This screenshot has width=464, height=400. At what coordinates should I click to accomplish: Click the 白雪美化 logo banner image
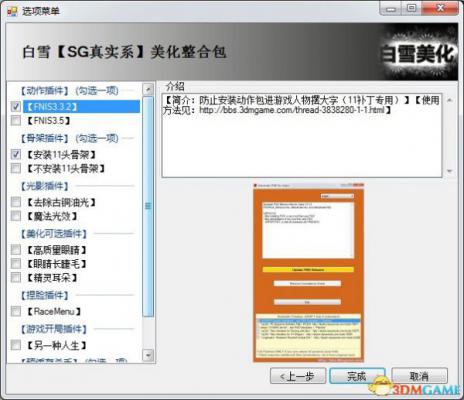(x=419, y=53)
